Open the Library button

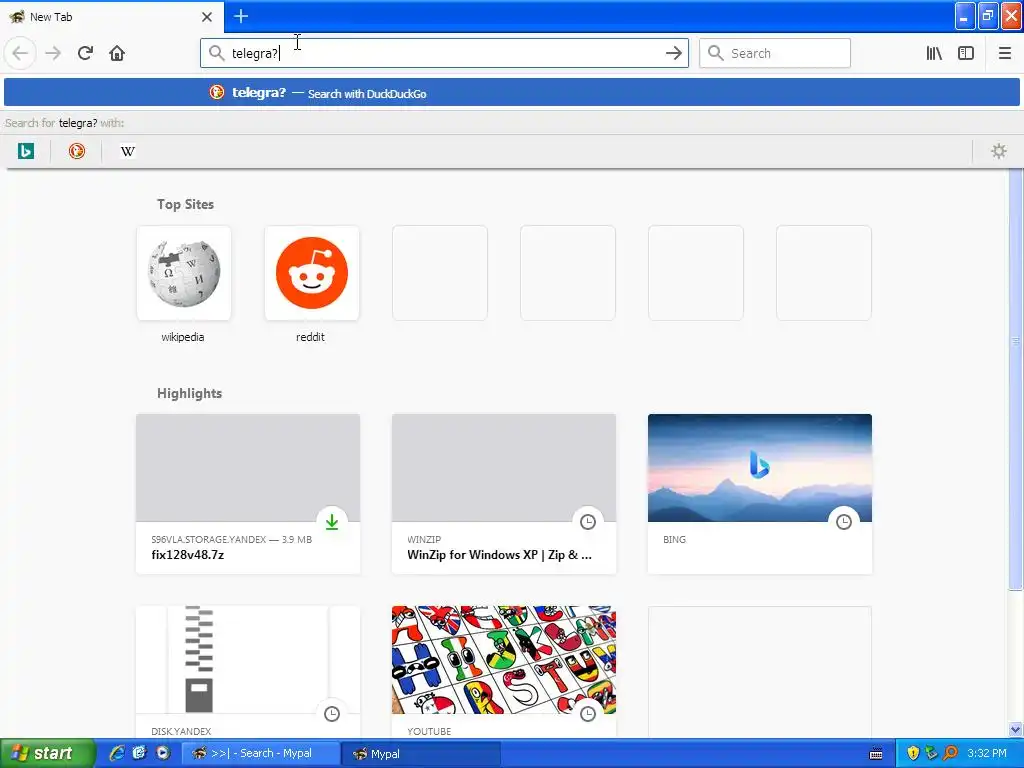pyautogui.click(x=934, y=53)
